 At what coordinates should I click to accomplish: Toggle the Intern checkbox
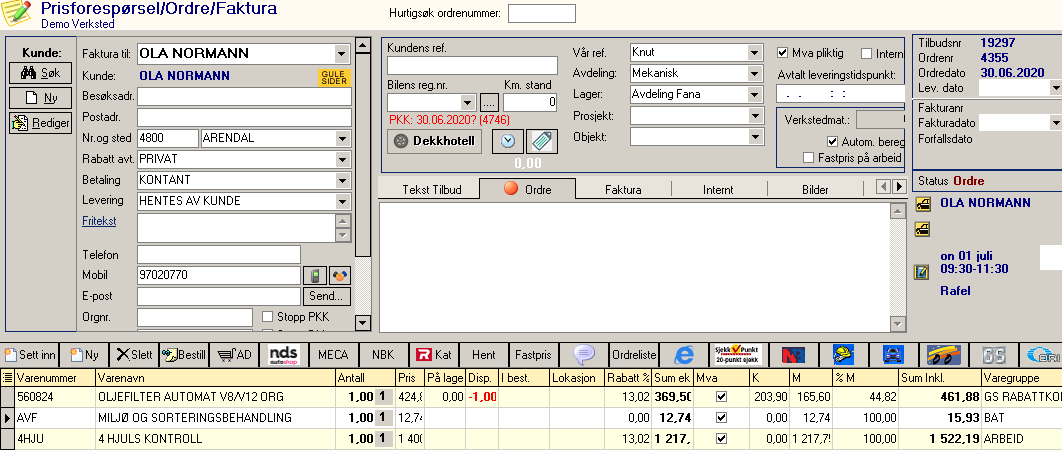[x=866, y=54]
